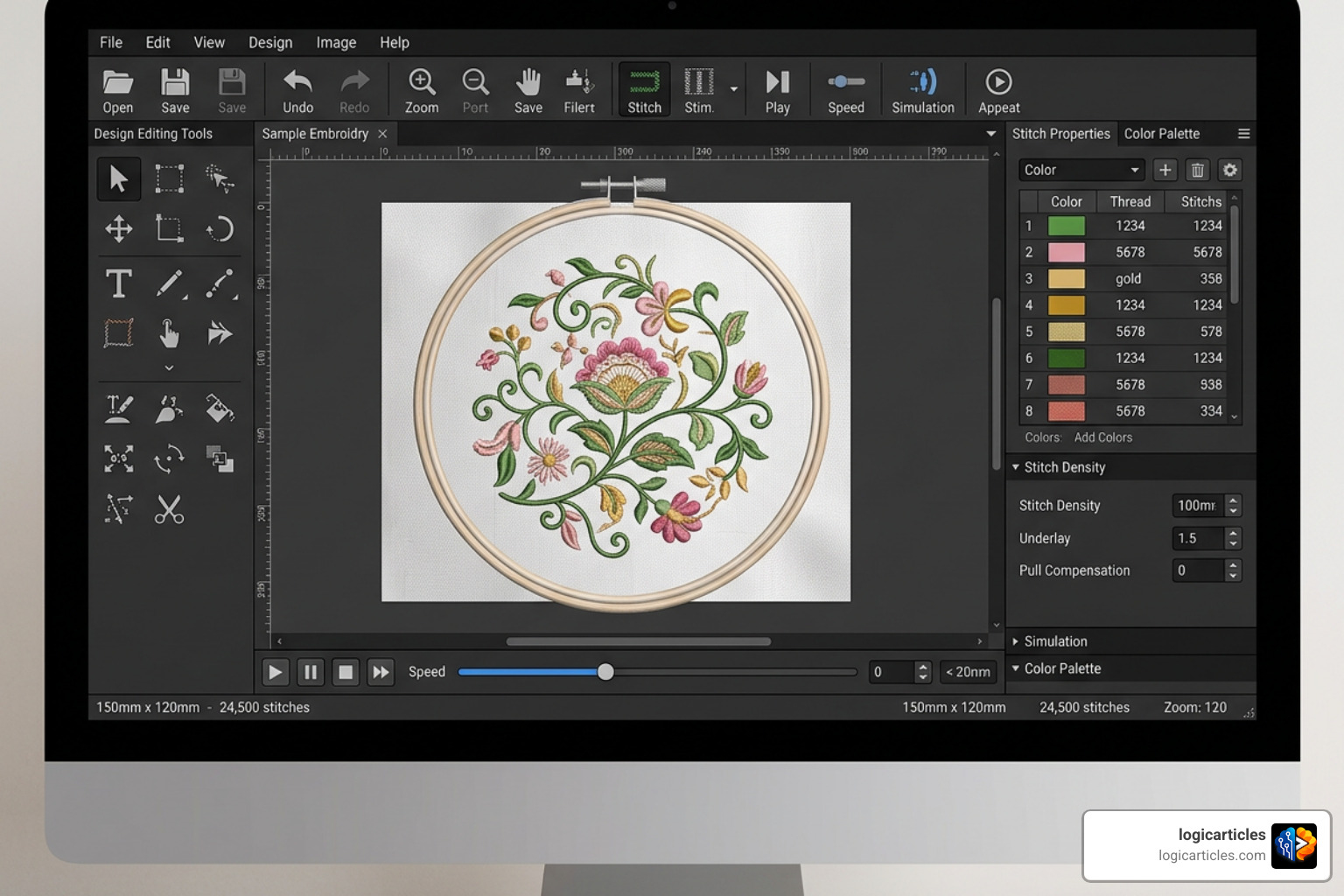Select the arrow pointer tool
The width and height of the screenshot is (1344, 896).
pos(119,178)
